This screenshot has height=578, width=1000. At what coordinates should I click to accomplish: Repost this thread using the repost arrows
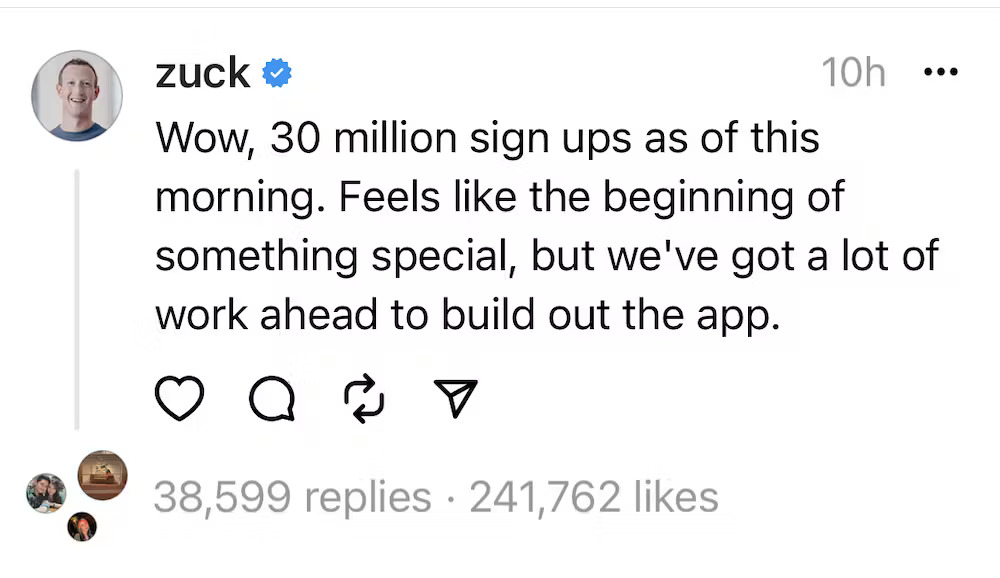(364, 400)
